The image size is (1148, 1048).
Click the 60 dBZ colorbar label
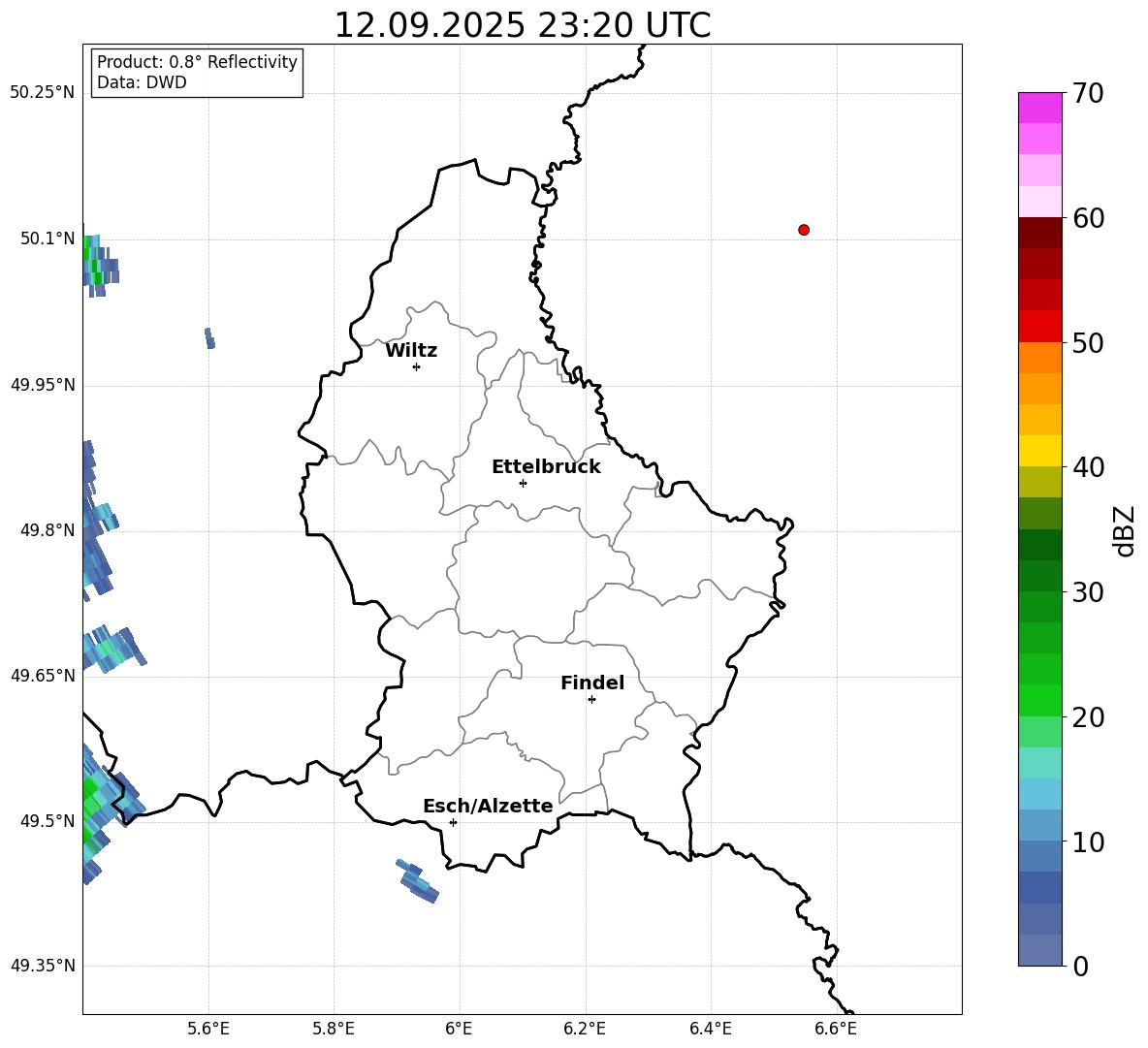click(1088, 218)
